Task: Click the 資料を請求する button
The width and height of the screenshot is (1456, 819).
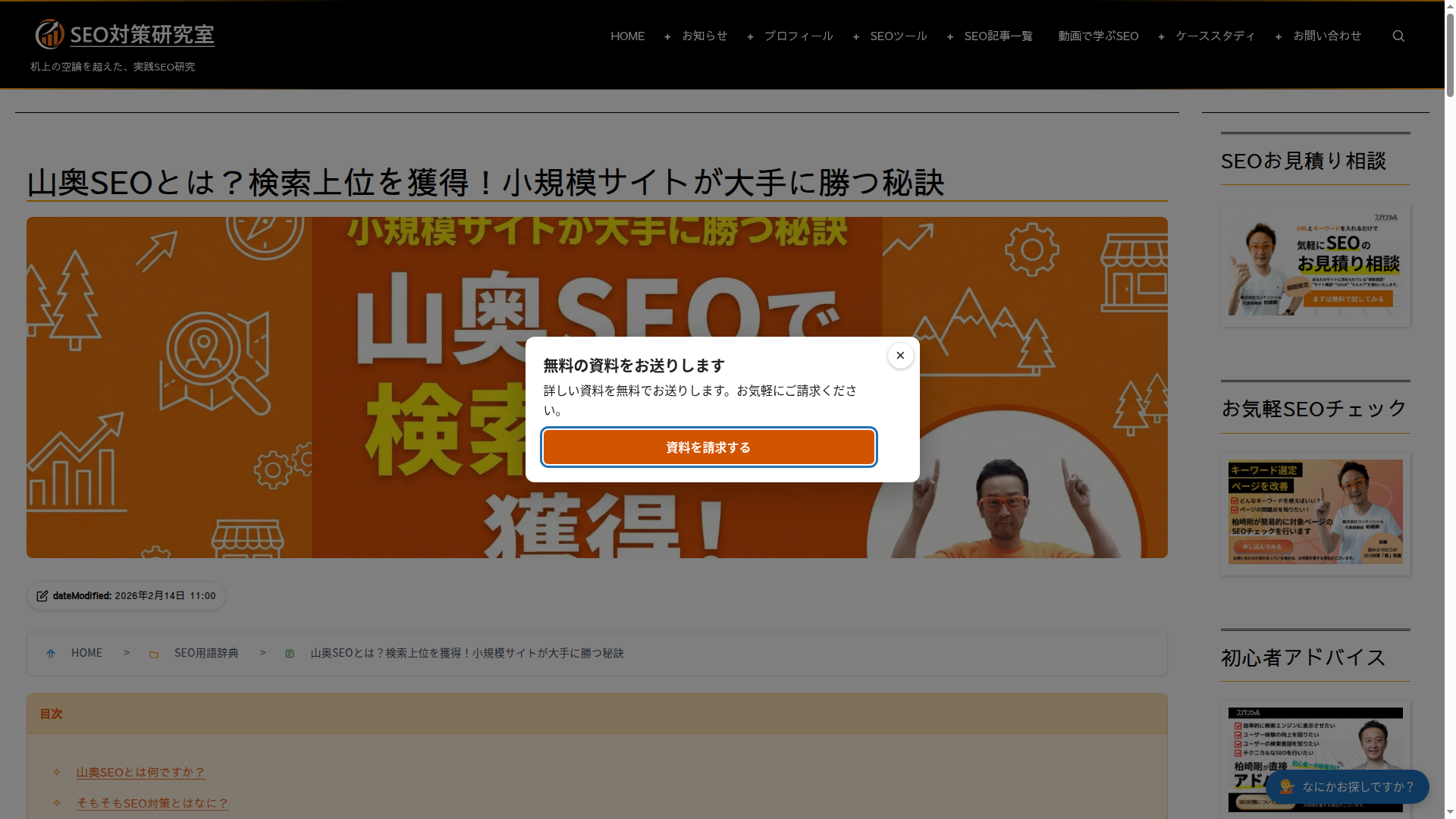Action: click(x=709, y=447)
